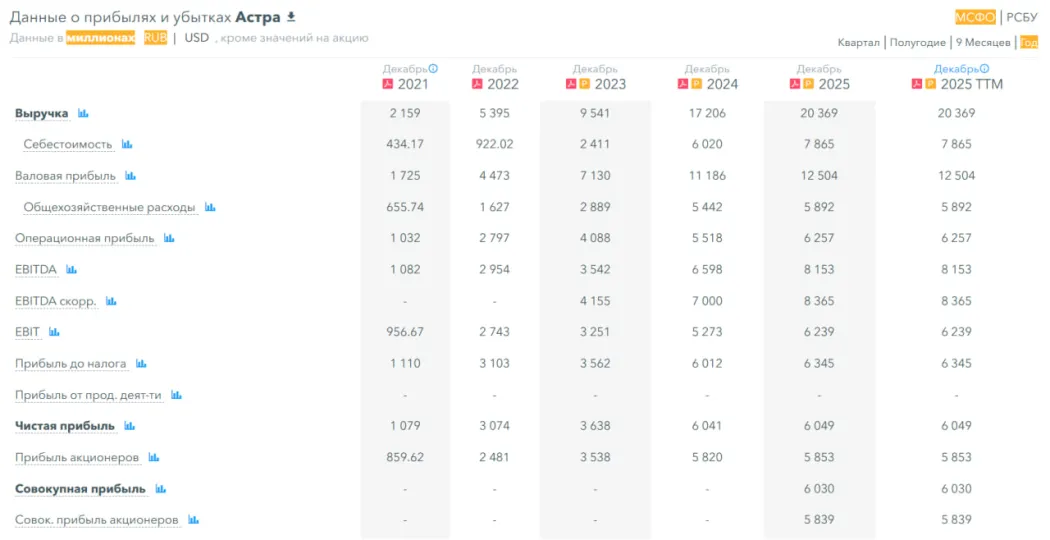
Task: Select the МСФО reporting tab
Action: pyautogui.click(x=975, y=17)
